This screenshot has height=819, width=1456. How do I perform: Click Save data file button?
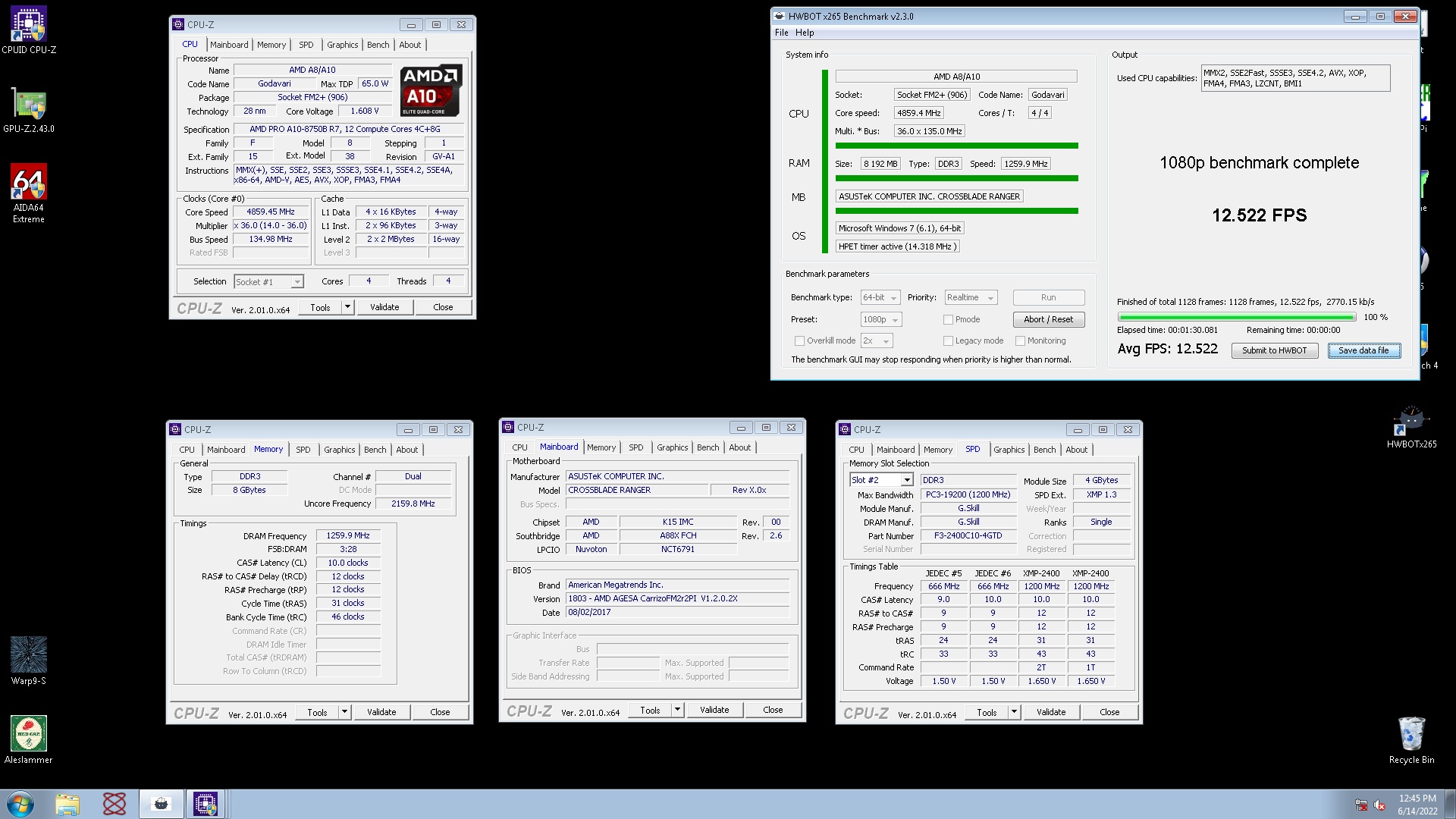click(x=1363, y=350)
